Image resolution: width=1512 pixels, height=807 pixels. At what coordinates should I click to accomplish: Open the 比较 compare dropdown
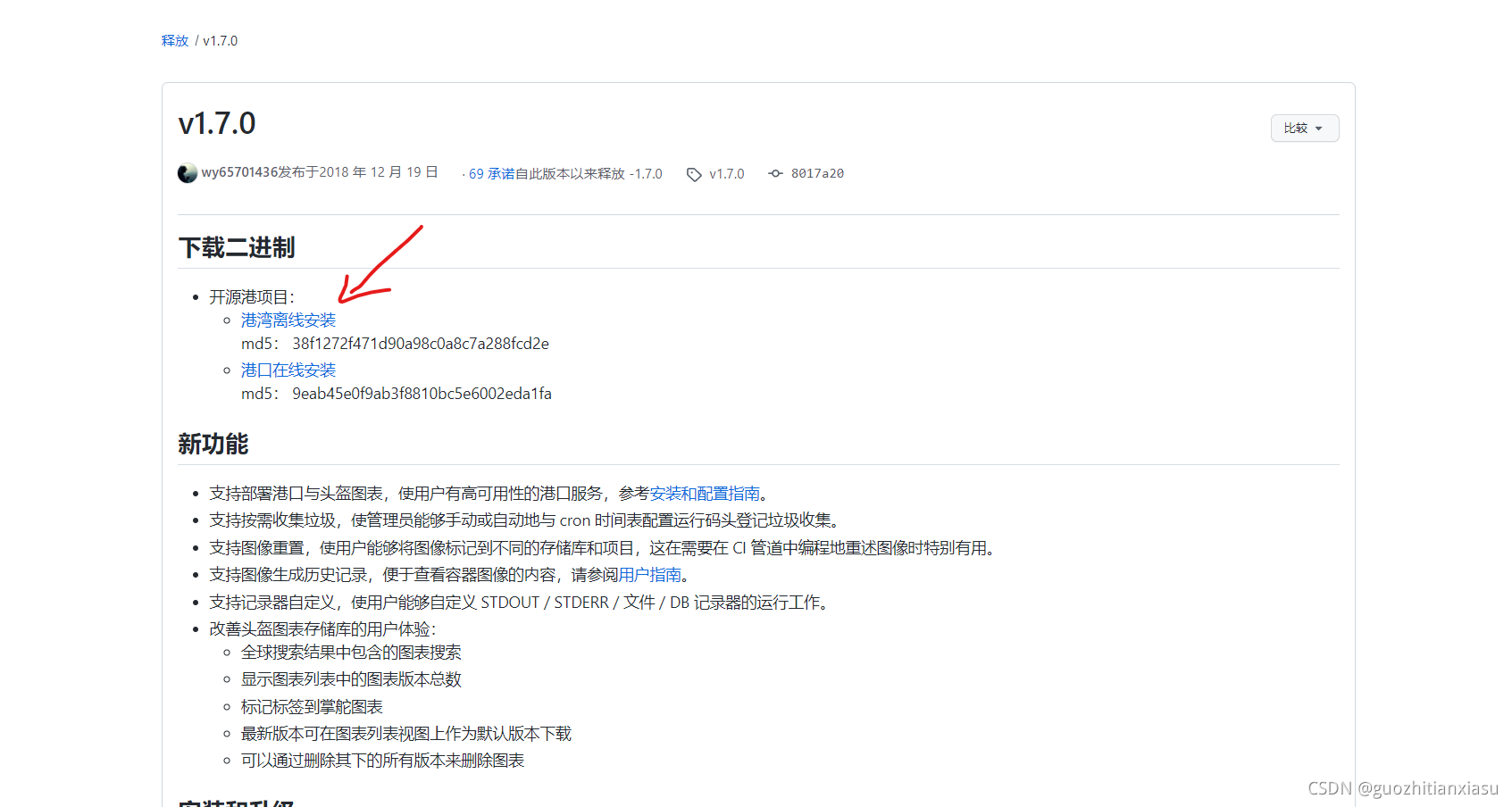point(1304,129)
